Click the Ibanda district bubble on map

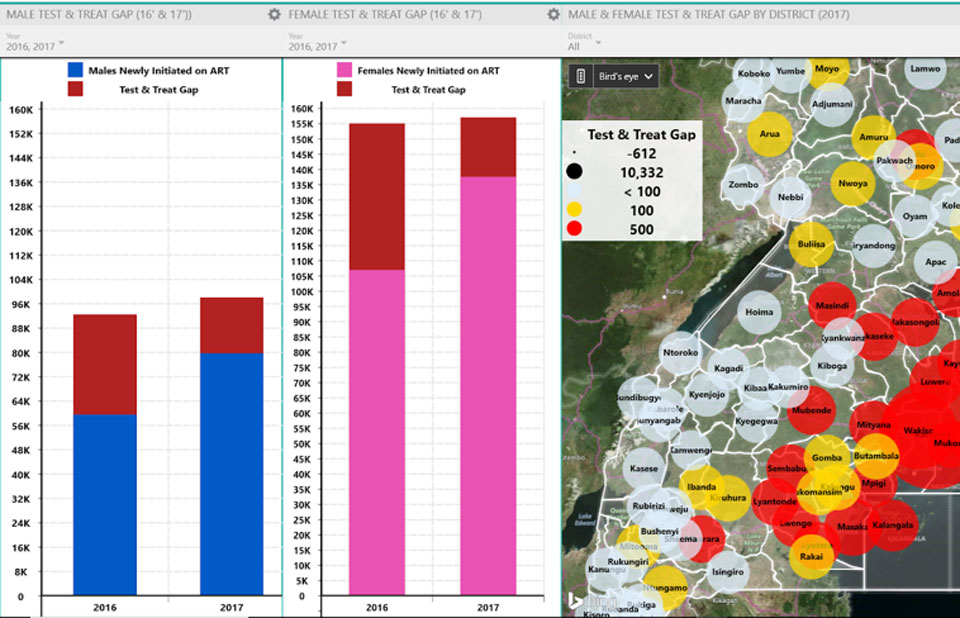click(x=702, y=487)
